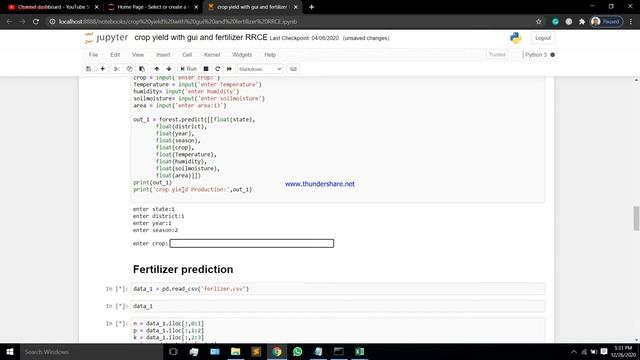
Task: Close the Channel dashboard YouTube tab
Action: (x=97, y=7)
